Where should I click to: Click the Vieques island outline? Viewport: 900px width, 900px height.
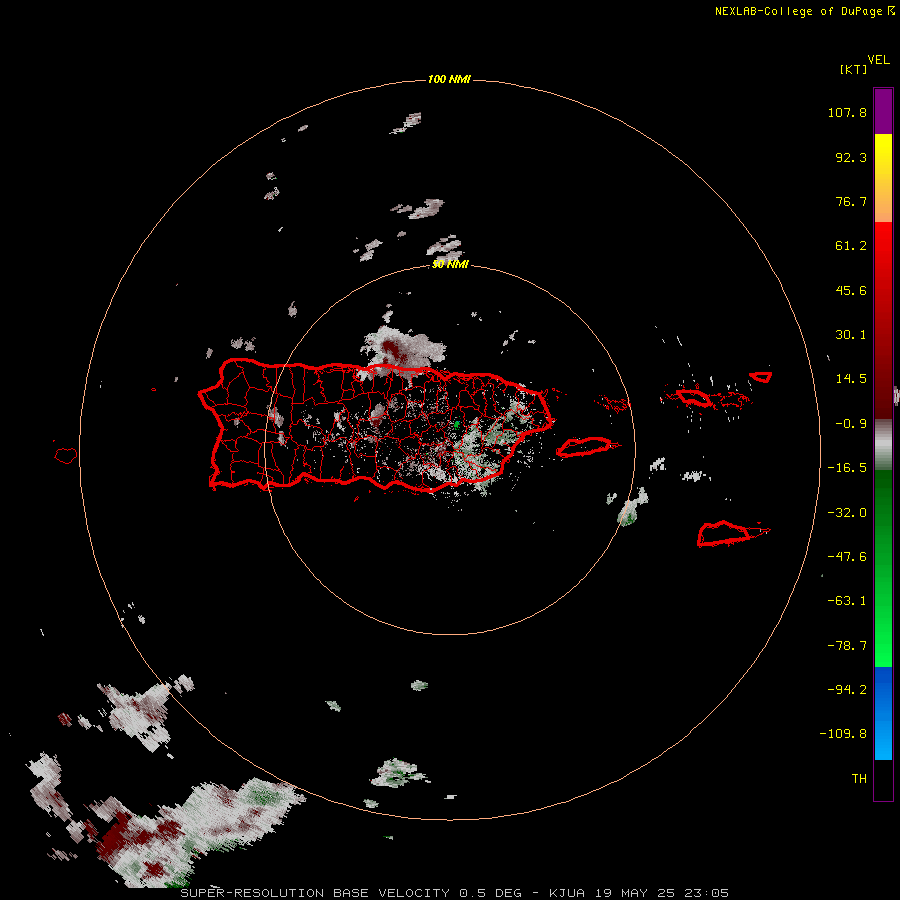pos(584,447)
